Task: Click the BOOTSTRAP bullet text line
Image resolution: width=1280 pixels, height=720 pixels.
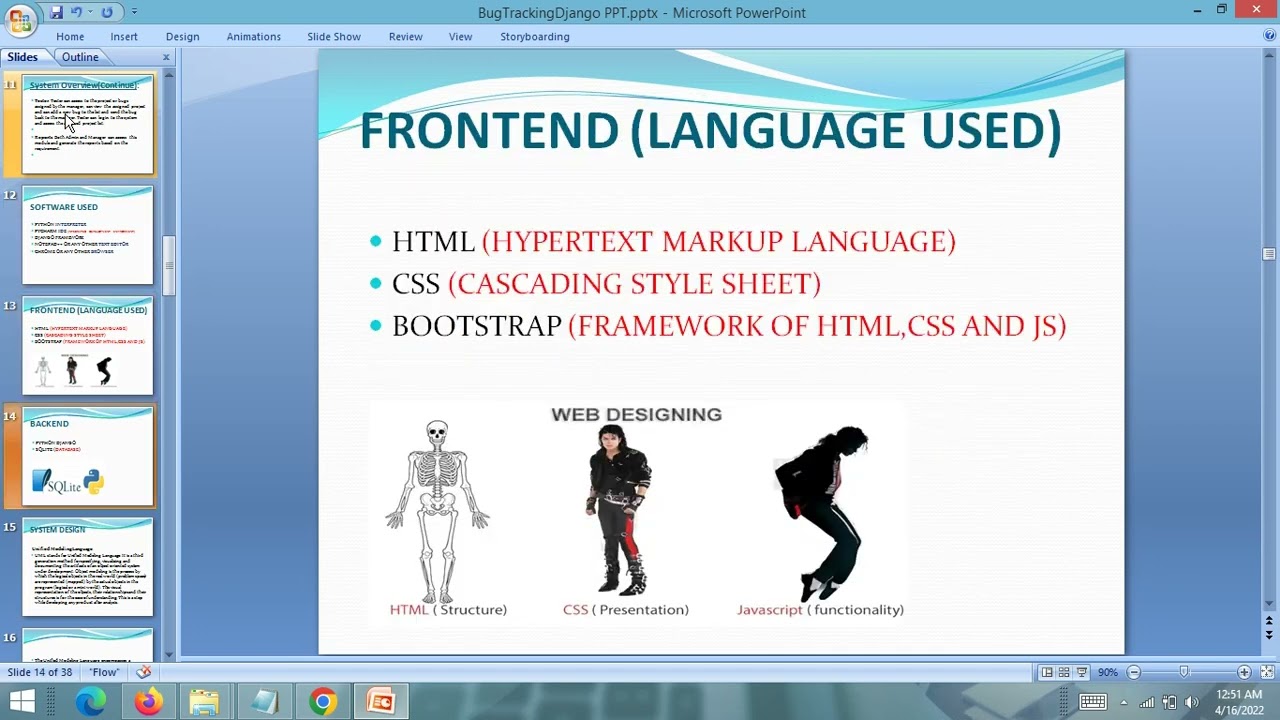Action: [729, 326]
